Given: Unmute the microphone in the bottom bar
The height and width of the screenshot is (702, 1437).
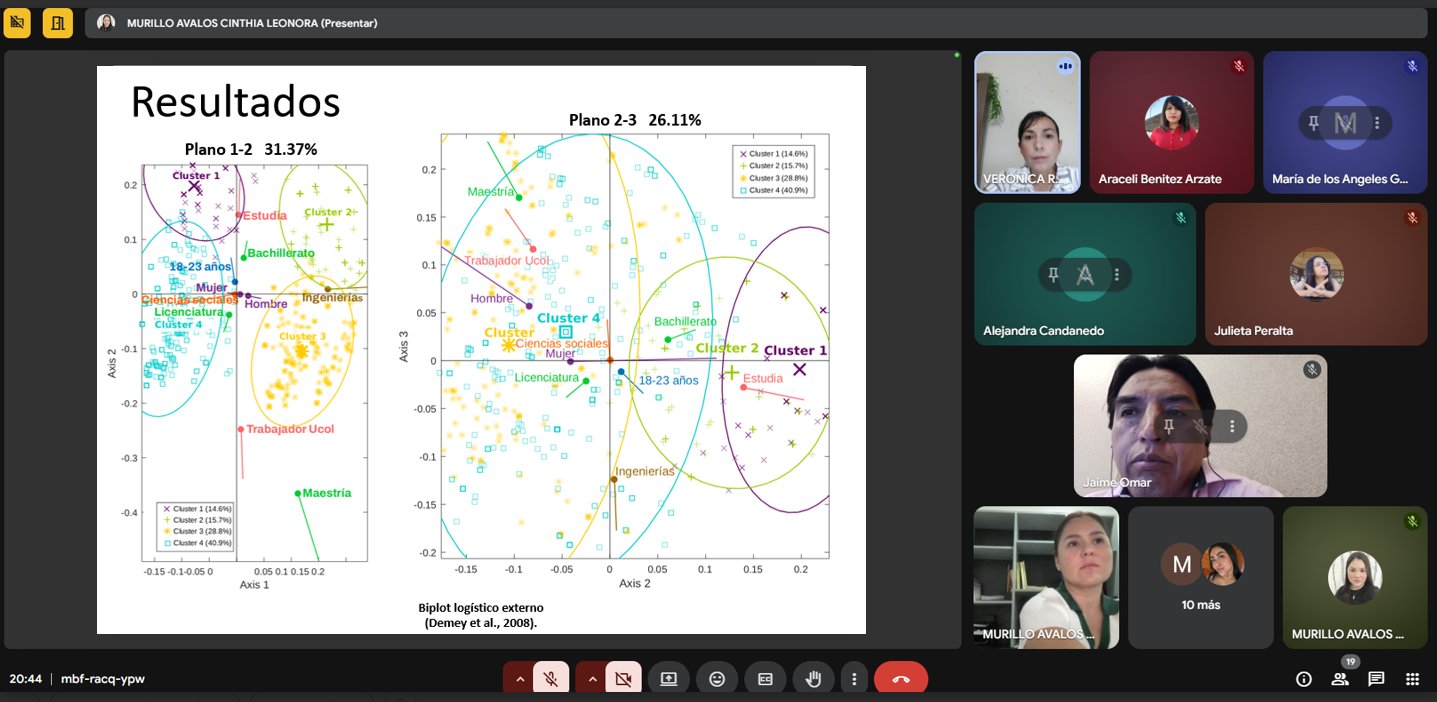Looking at the screenshot, I should [x=551, y=679].
